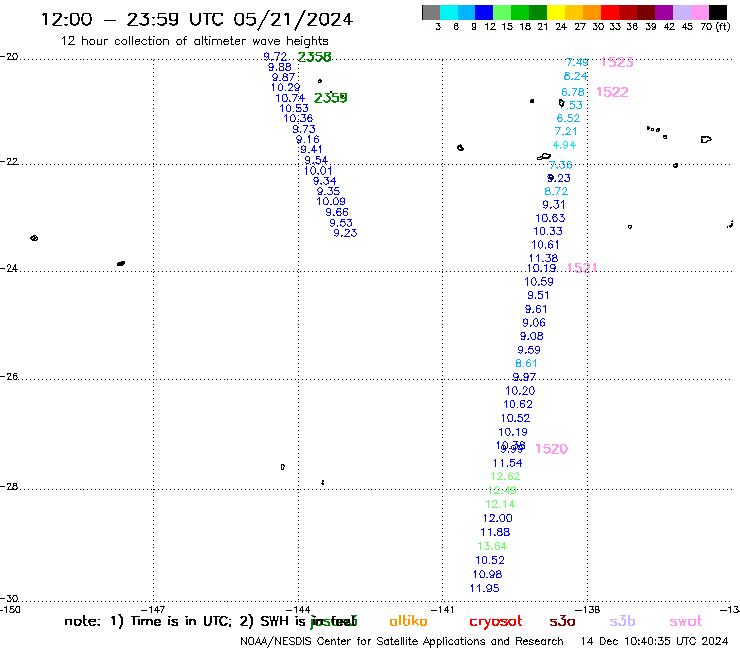Screen dimensions: 740x650
Task: Click the -141 longitude axis label
Action: tap(442, 609)
